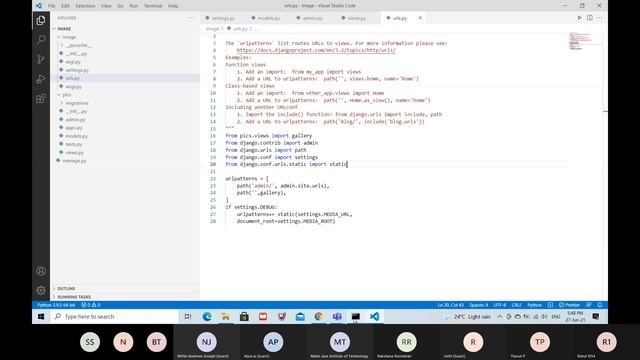Open Task View on the taskbar
The image size is (640, 360).
click(x=188, y=316)
